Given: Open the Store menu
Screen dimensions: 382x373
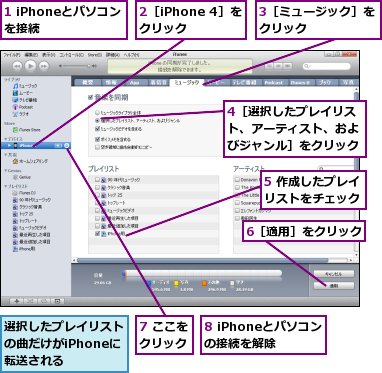Looking at the screenshot, I should pos(94,55).
